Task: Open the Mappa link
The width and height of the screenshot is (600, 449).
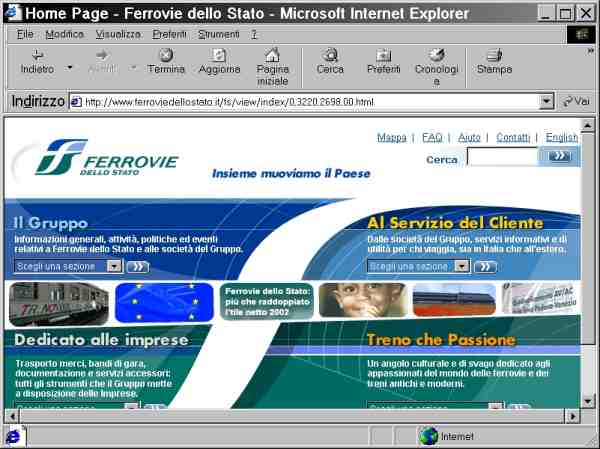Action: (x=391, y=137)
